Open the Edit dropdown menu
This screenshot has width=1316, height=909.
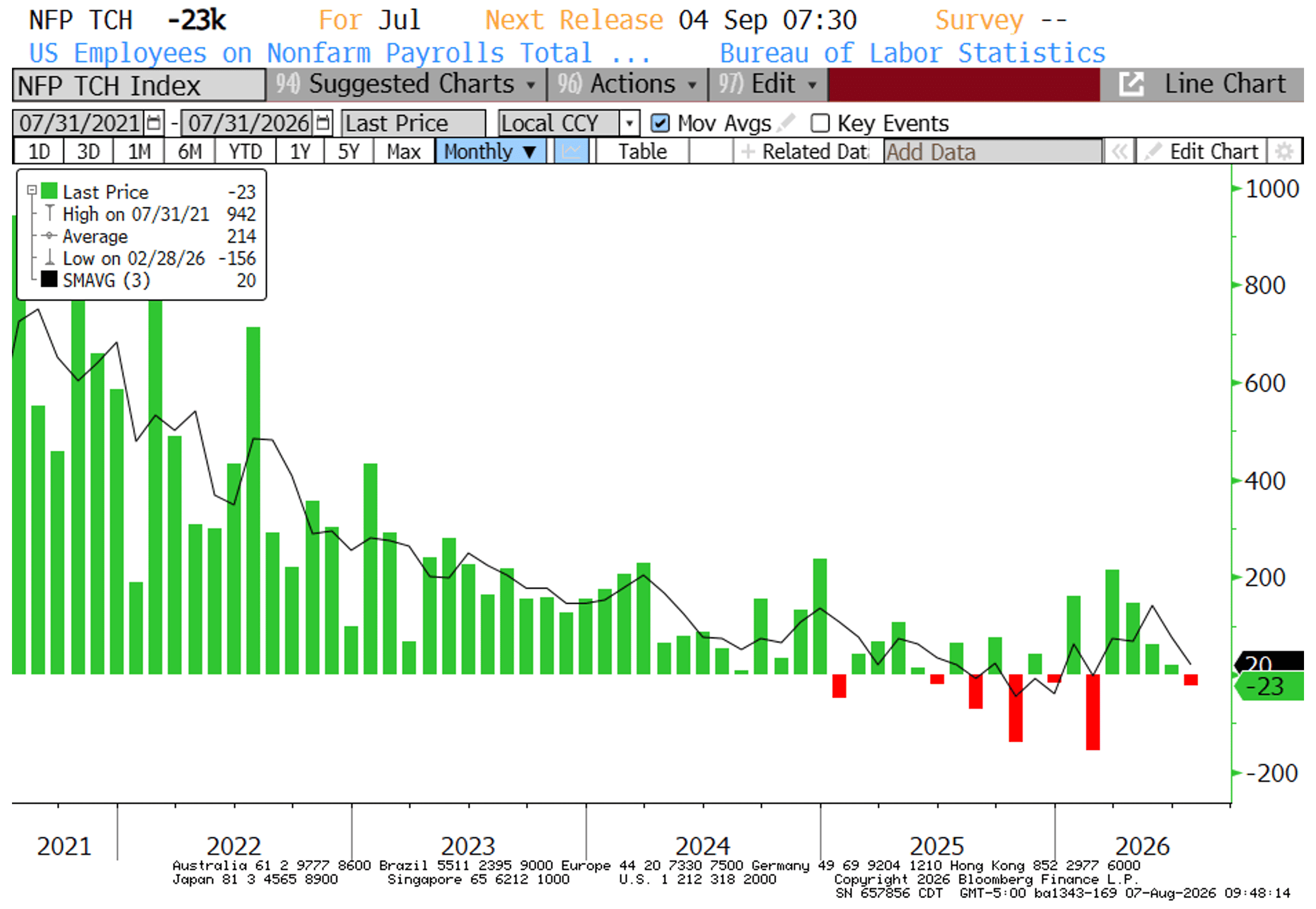[x=768, y=84]
